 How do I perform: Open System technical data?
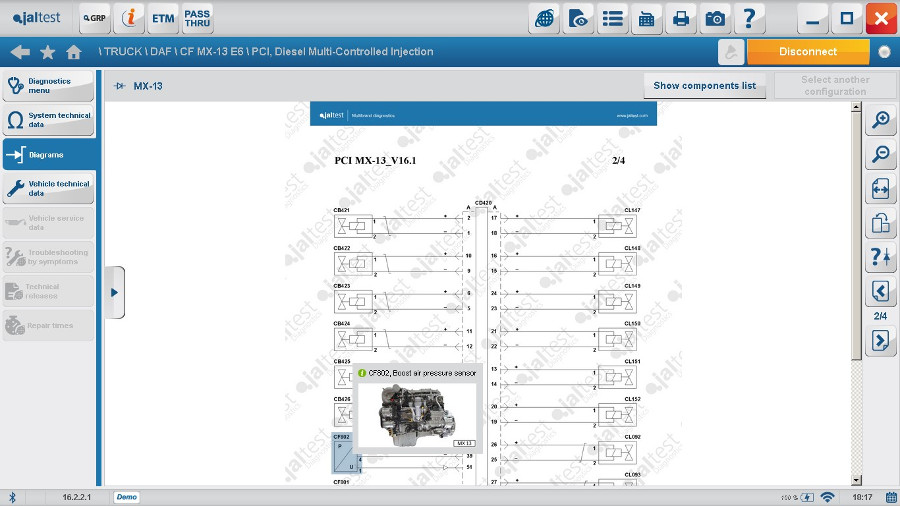click(x=48, y=120)
